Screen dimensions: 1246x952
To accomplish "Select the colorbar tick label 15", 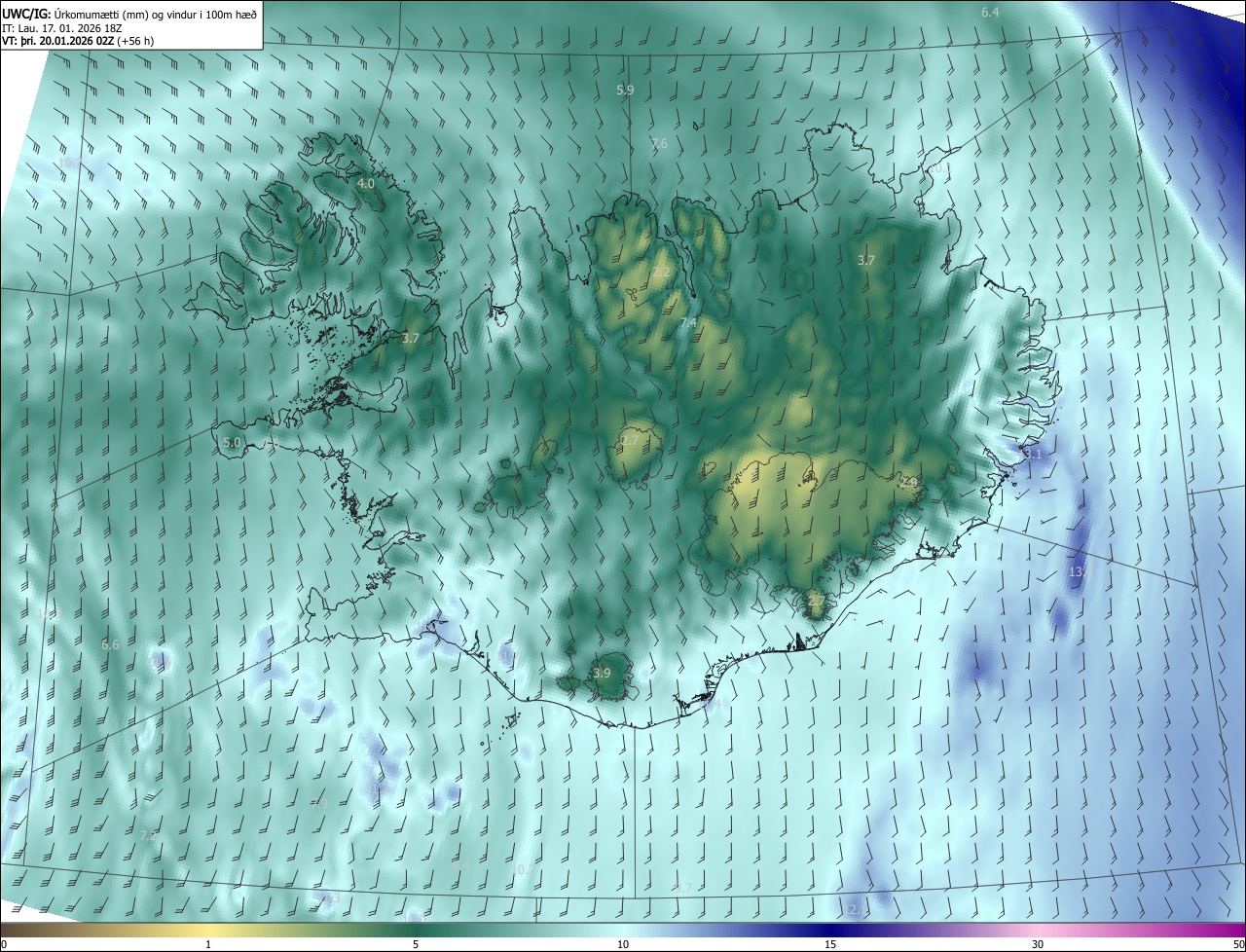I will tap(830, 944).
